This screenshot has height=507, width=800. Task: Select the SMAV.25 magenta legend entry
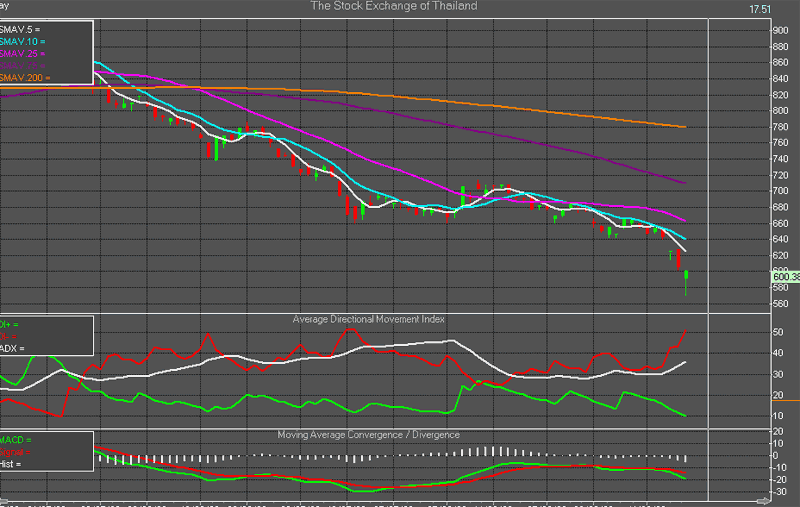tap(22, 54)
